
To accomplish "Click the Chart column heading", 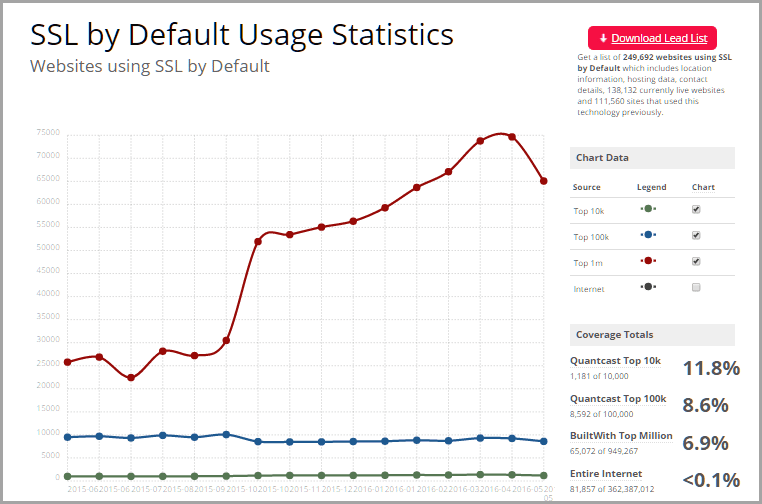I will (x=703, y=187).
